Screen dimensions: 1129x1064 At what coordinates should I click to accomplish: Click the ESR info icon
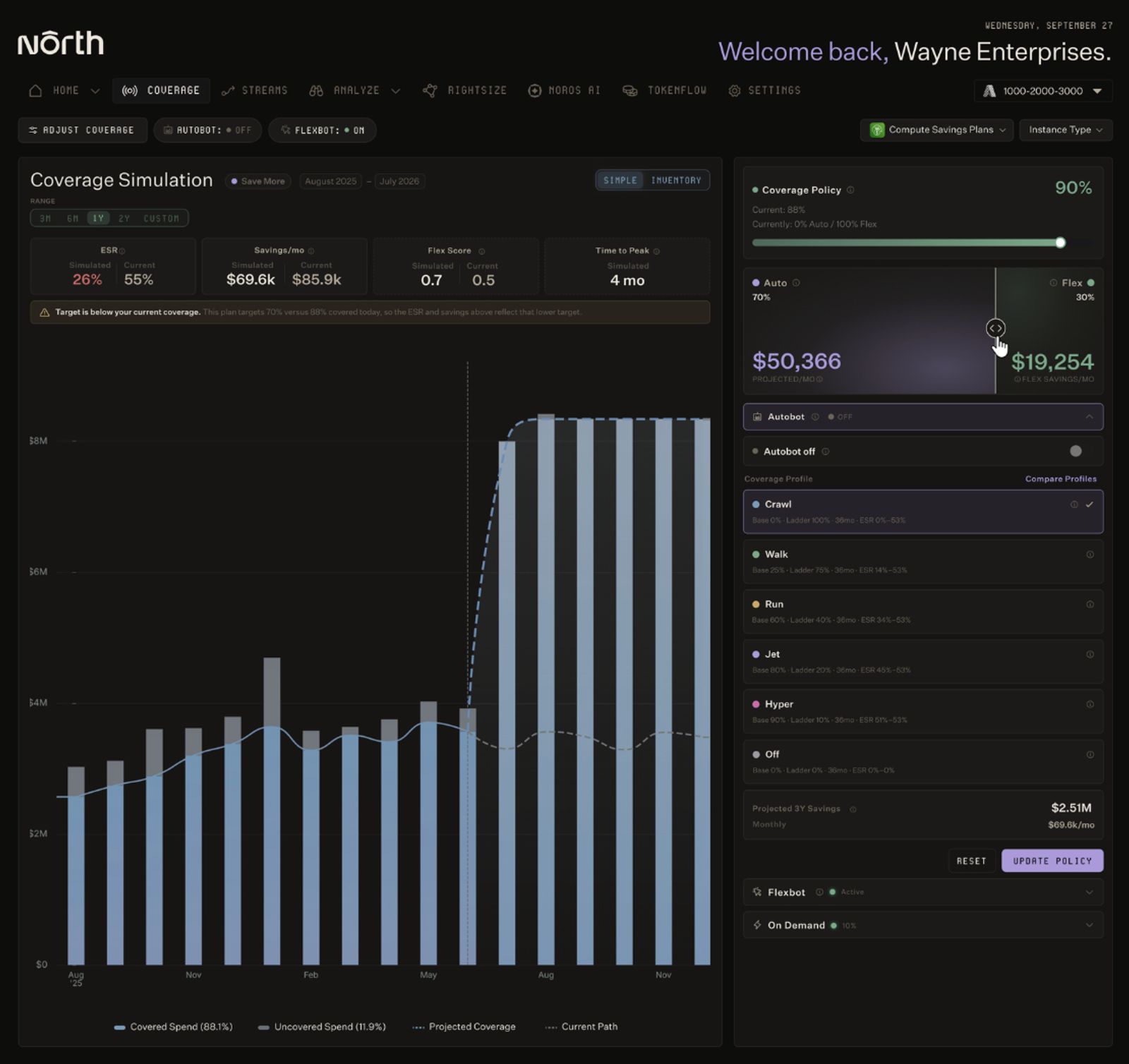point(122,250)
